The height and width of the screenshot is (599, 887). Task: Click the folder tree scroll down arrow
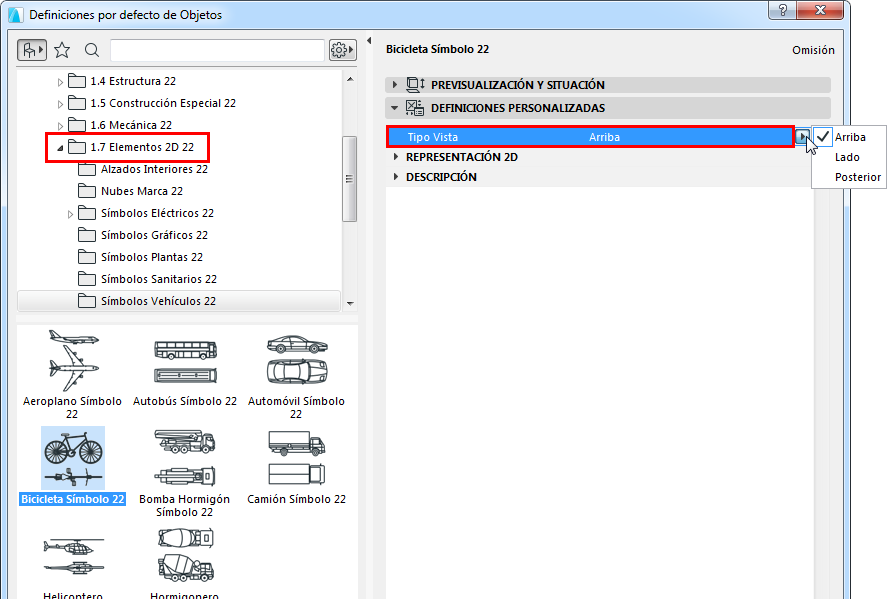(350, 304)
